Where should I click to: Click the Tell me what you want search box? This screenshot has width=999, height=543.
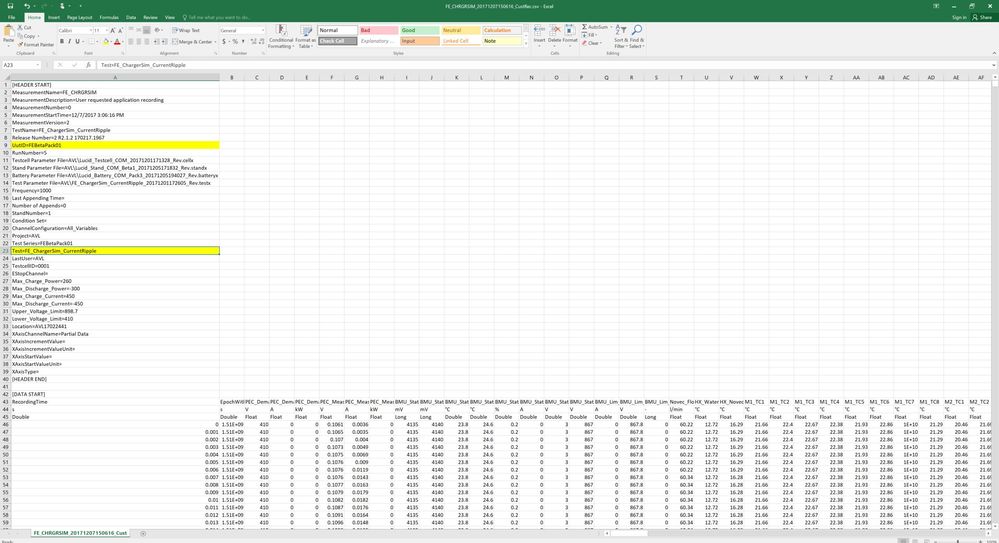click(217, 17)
